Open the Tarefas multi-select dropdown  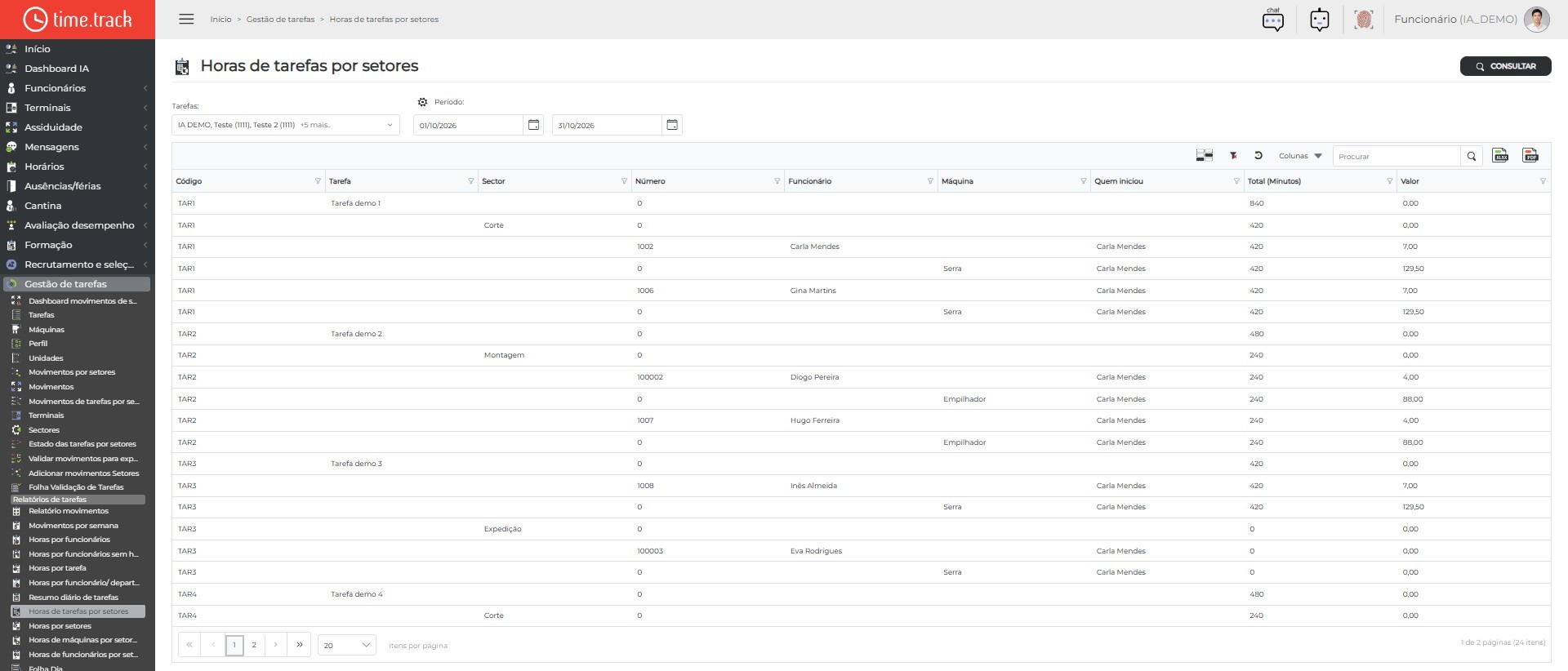click(286, 125)
